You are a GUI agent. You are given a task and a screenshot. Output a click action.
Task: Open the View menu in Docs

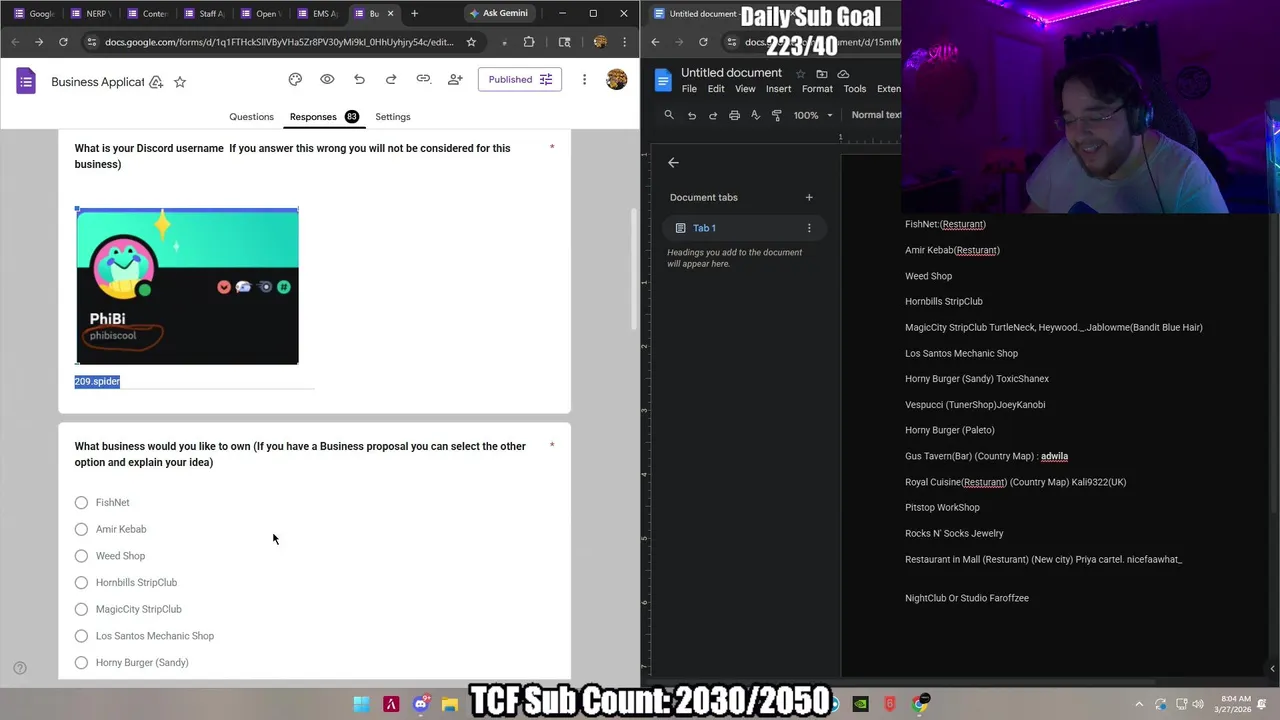point(745,89)
